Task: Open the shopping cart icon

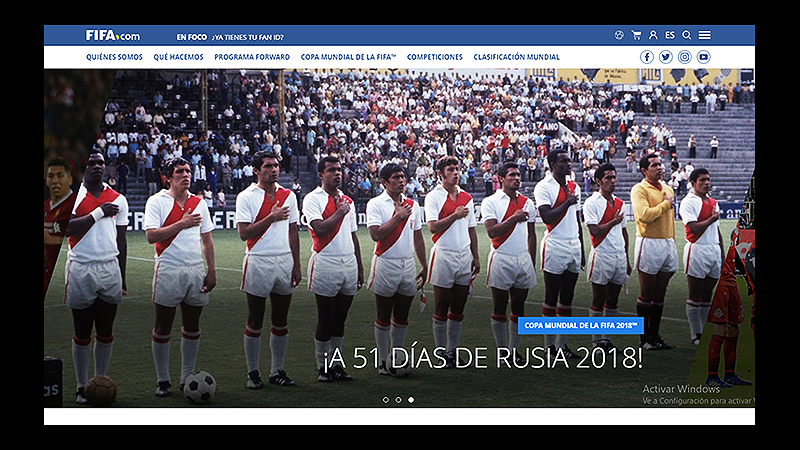Action: tap(636, 35)
